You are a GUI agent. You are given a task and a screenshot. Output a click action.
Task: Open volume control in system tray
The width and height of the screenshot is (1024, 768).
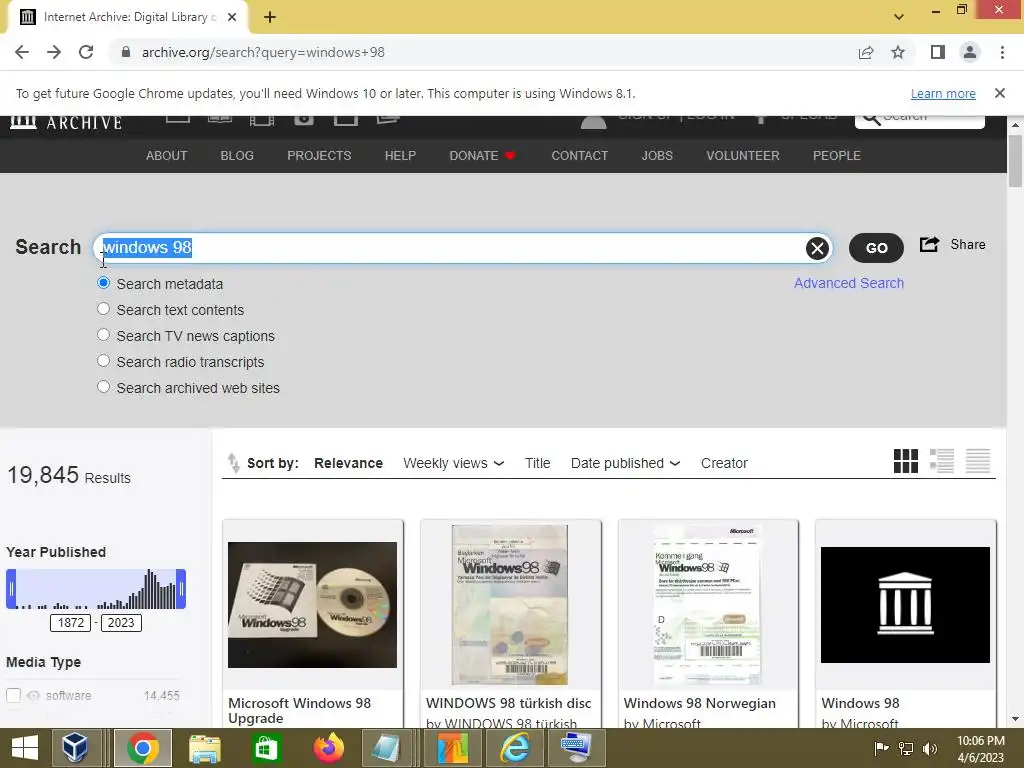pyautogui.click(x=930, y=748)
